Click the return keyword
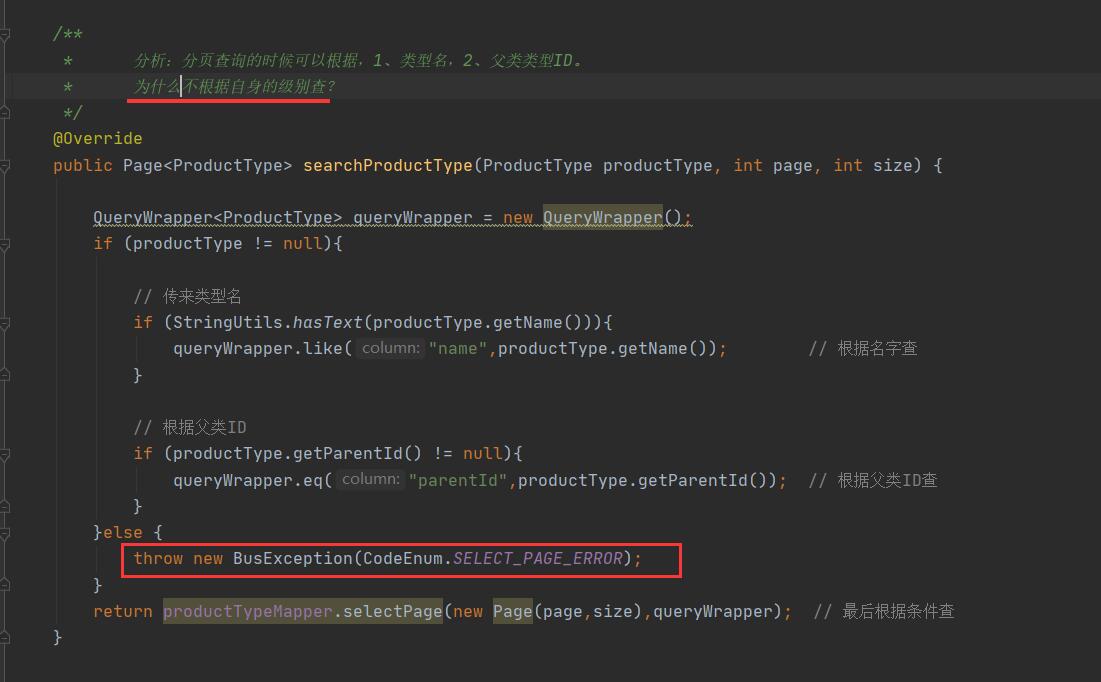1101x682 pixels. pos(123,612)
